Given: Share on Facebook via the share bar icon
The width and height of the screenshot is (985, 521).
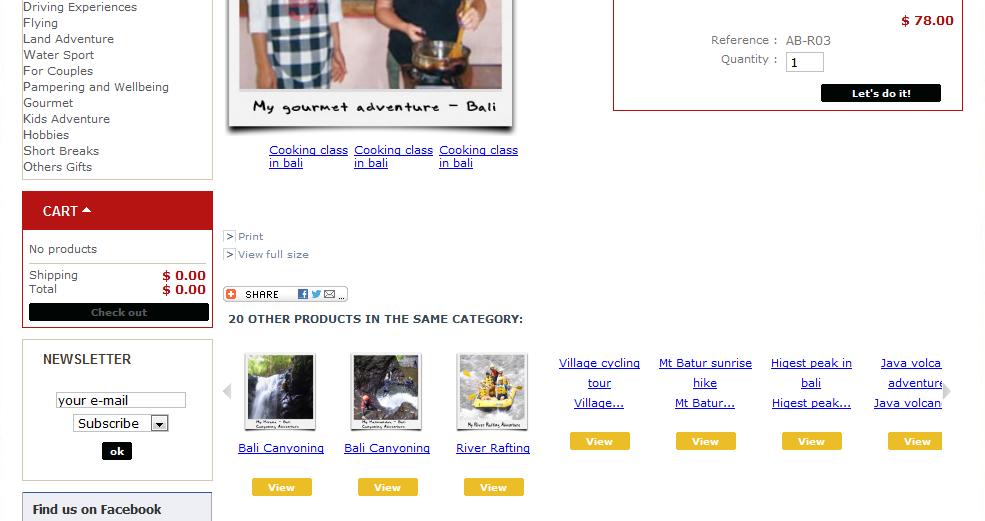Looking at the screenshot, I should coord(303,294).
